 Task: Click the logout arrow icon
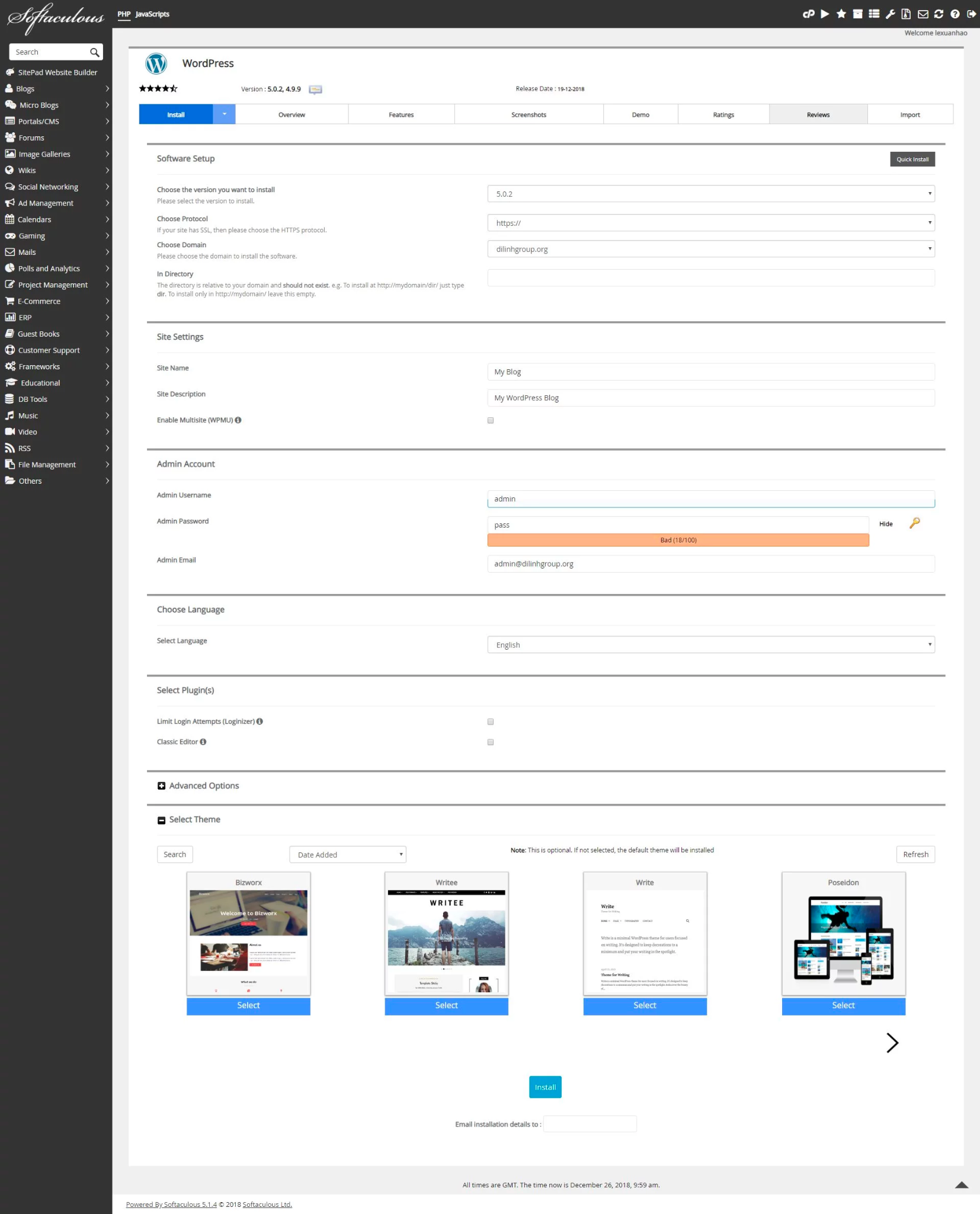(971, 14)
